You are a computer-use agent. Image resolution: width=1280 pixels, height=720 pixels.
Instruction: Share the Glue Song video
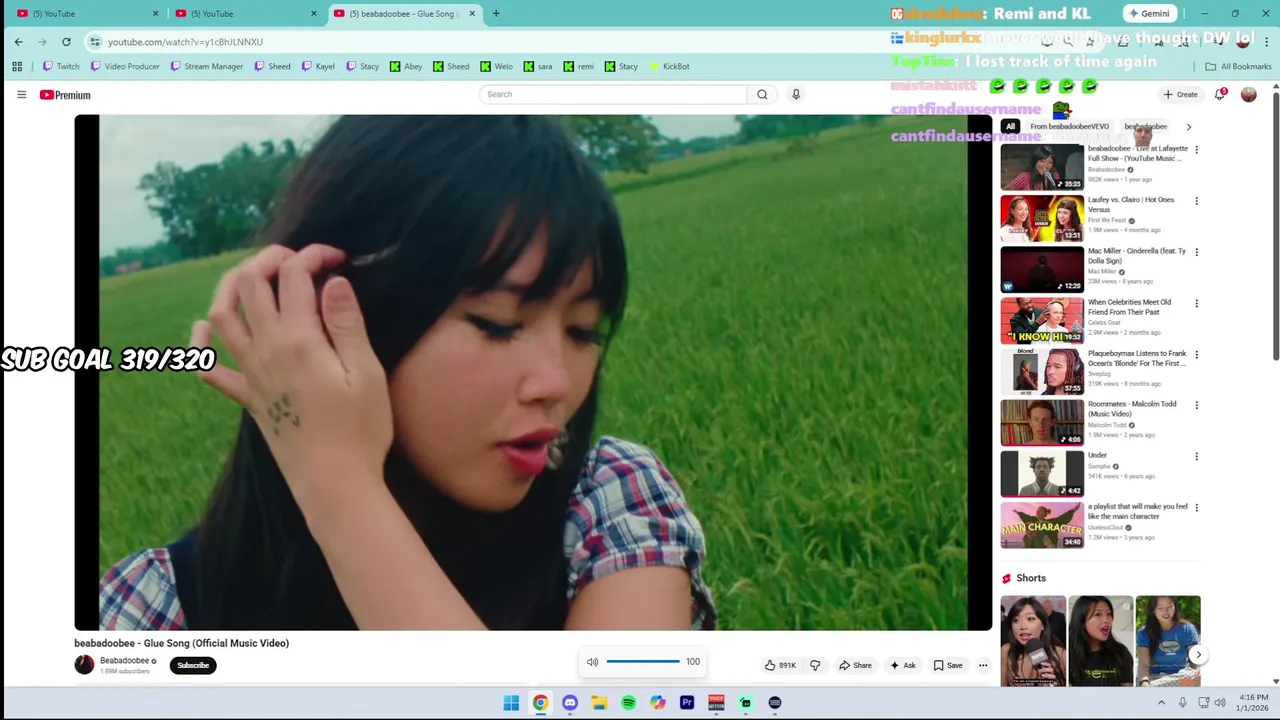855,665
